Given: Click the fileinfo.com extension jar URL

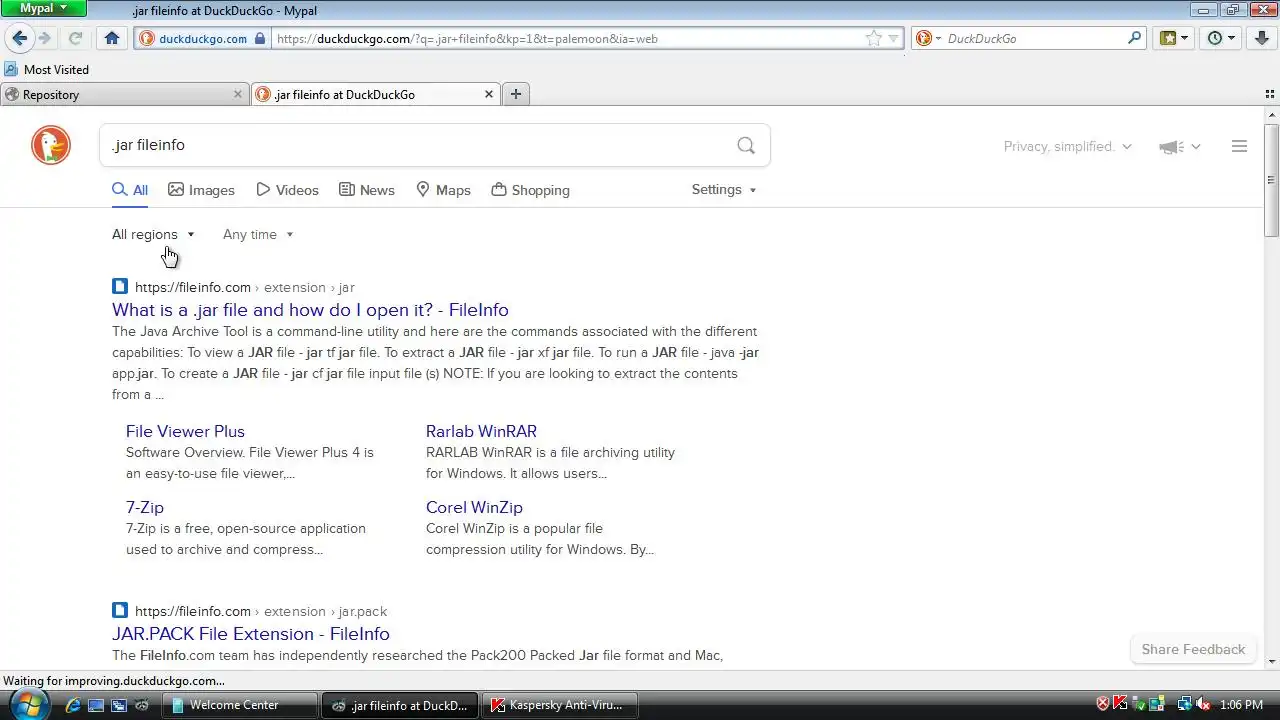Looking at the screenshot, I should pos(244,287).
